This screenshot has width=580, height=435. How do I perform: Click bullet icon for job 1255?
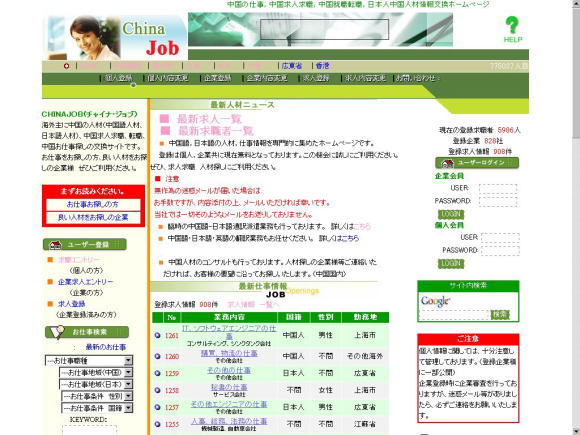coord(158,424)
